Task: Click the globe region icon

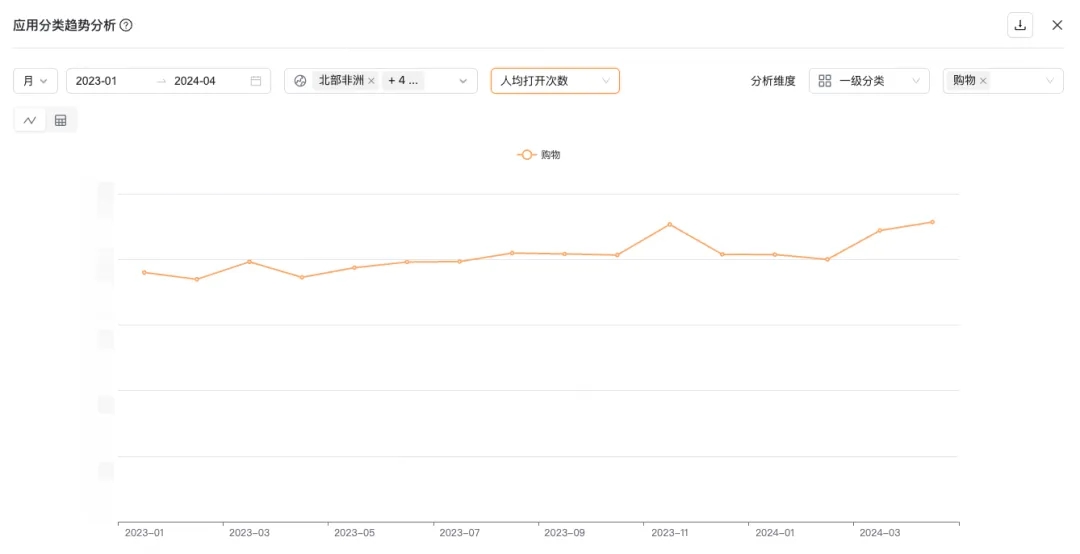Action: point(300,81)
